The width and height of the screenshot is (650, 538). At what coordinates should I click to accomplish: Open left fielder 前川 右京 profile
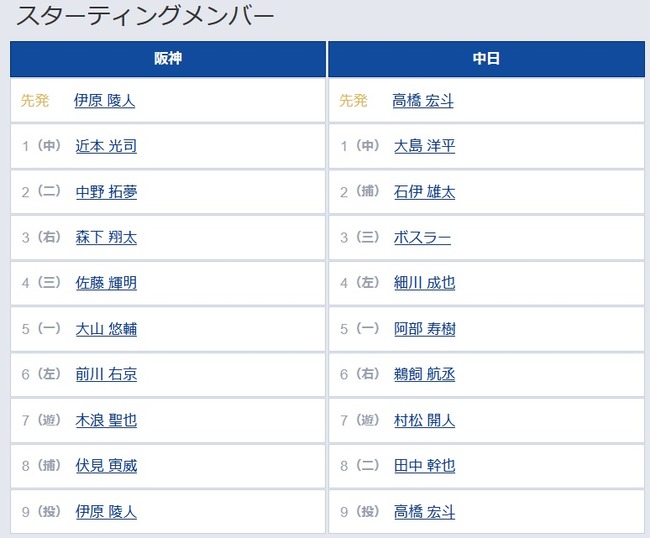click(106, 374)
